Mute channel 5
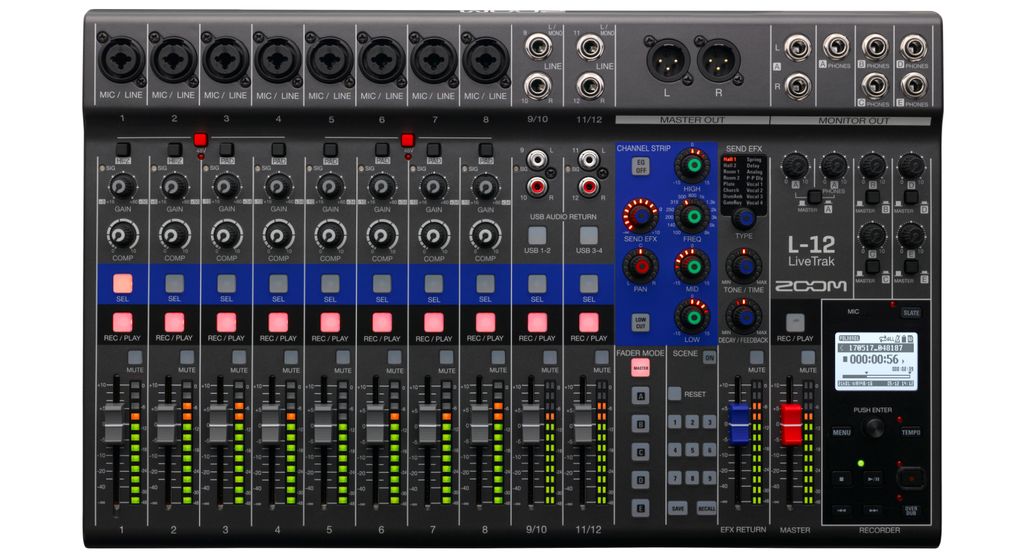 tap(343, 357)
